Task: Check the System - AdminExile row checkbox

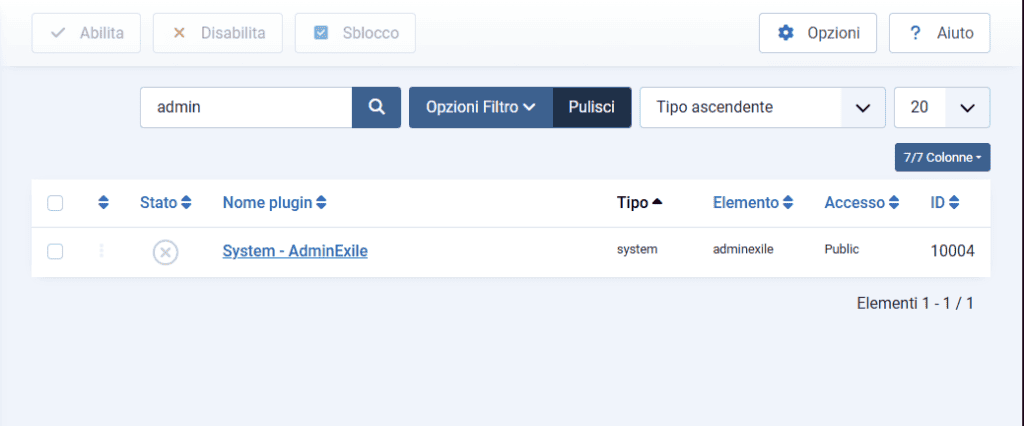Action: [x=56, y=251]
